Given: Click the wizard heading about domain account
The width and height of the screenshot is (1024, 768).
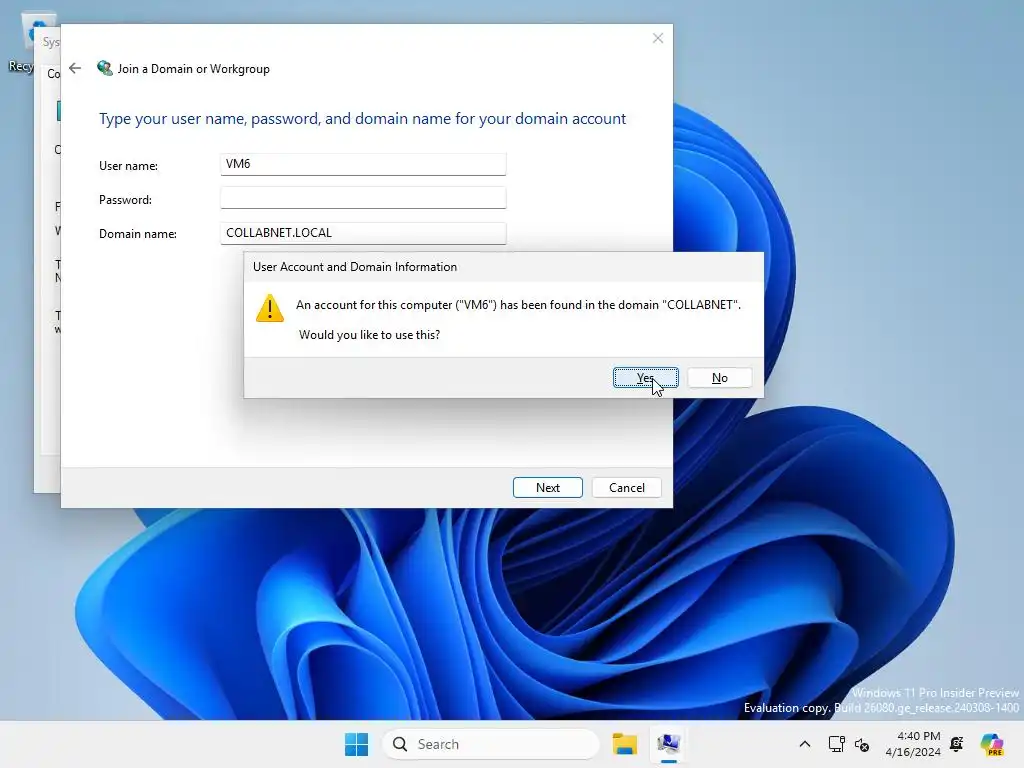Looking at the screenshot, I should pos(362,119).
